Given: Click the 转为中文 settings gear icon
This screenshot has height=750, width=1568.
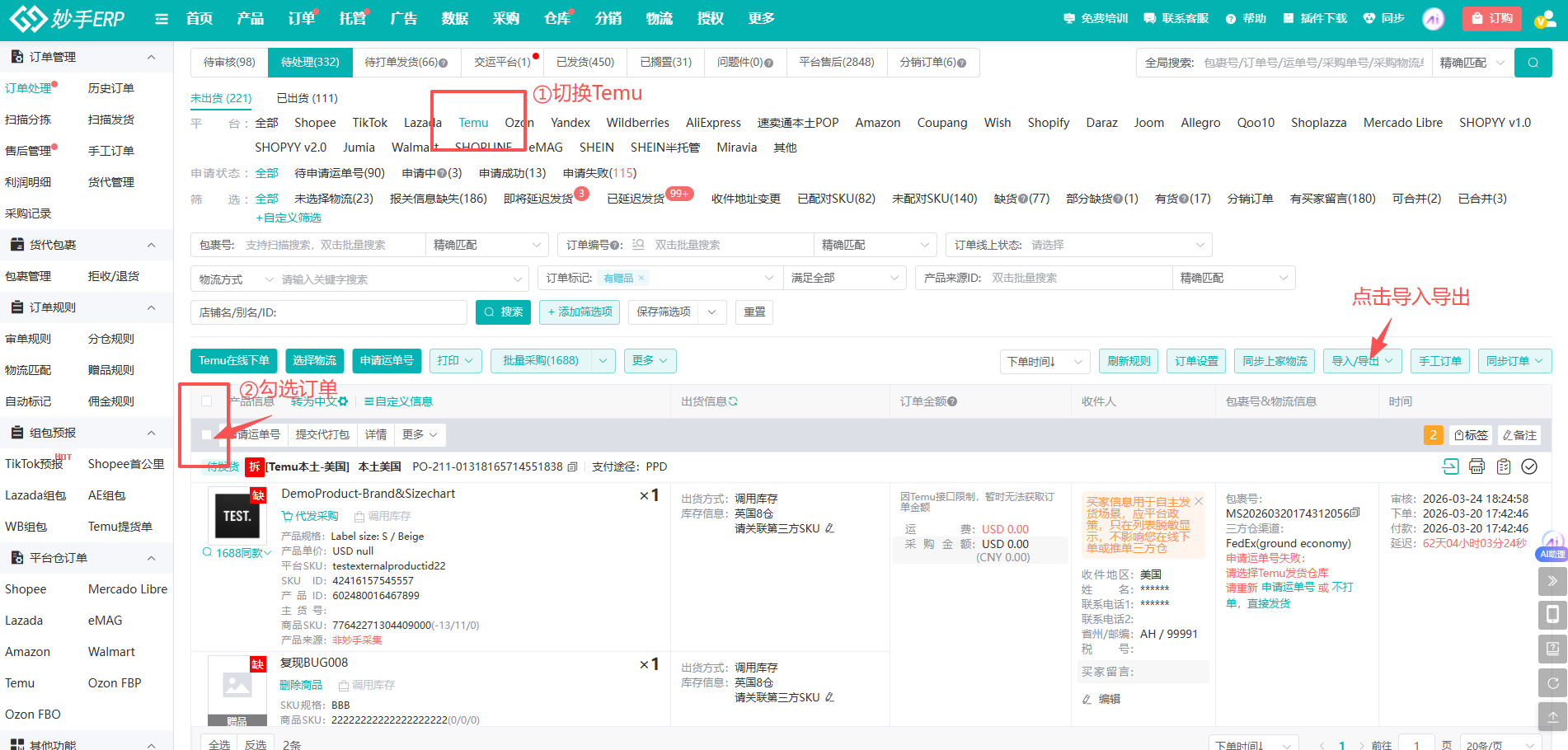Looking at the screenshot, I should point(343,401).
